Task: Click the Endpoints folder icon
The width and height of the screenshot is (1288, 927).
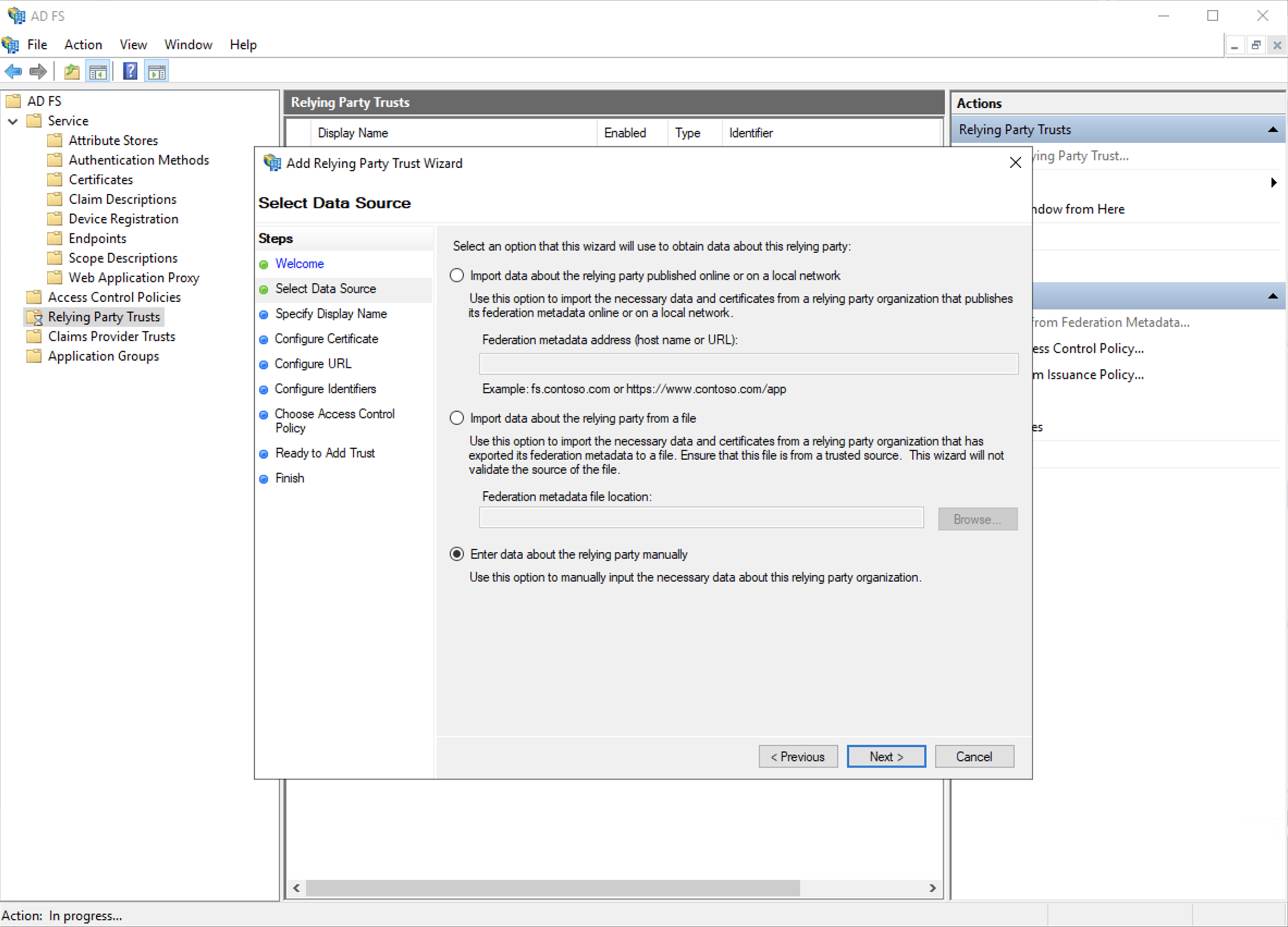Action: click(x=54, y=239)
